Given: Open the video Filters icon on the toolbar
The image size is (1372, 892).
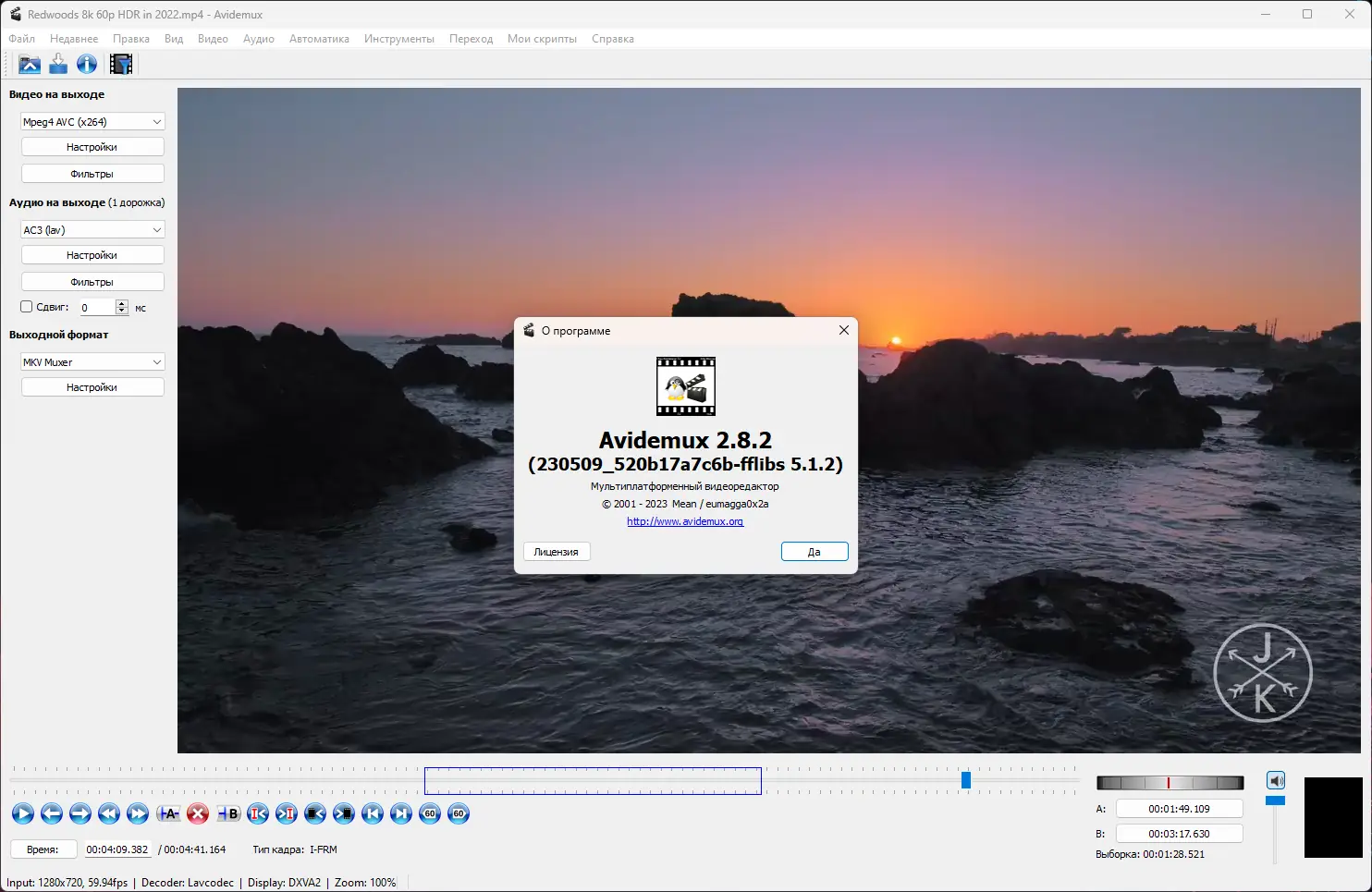Looking at the screenshot, I should pos(120,64).
